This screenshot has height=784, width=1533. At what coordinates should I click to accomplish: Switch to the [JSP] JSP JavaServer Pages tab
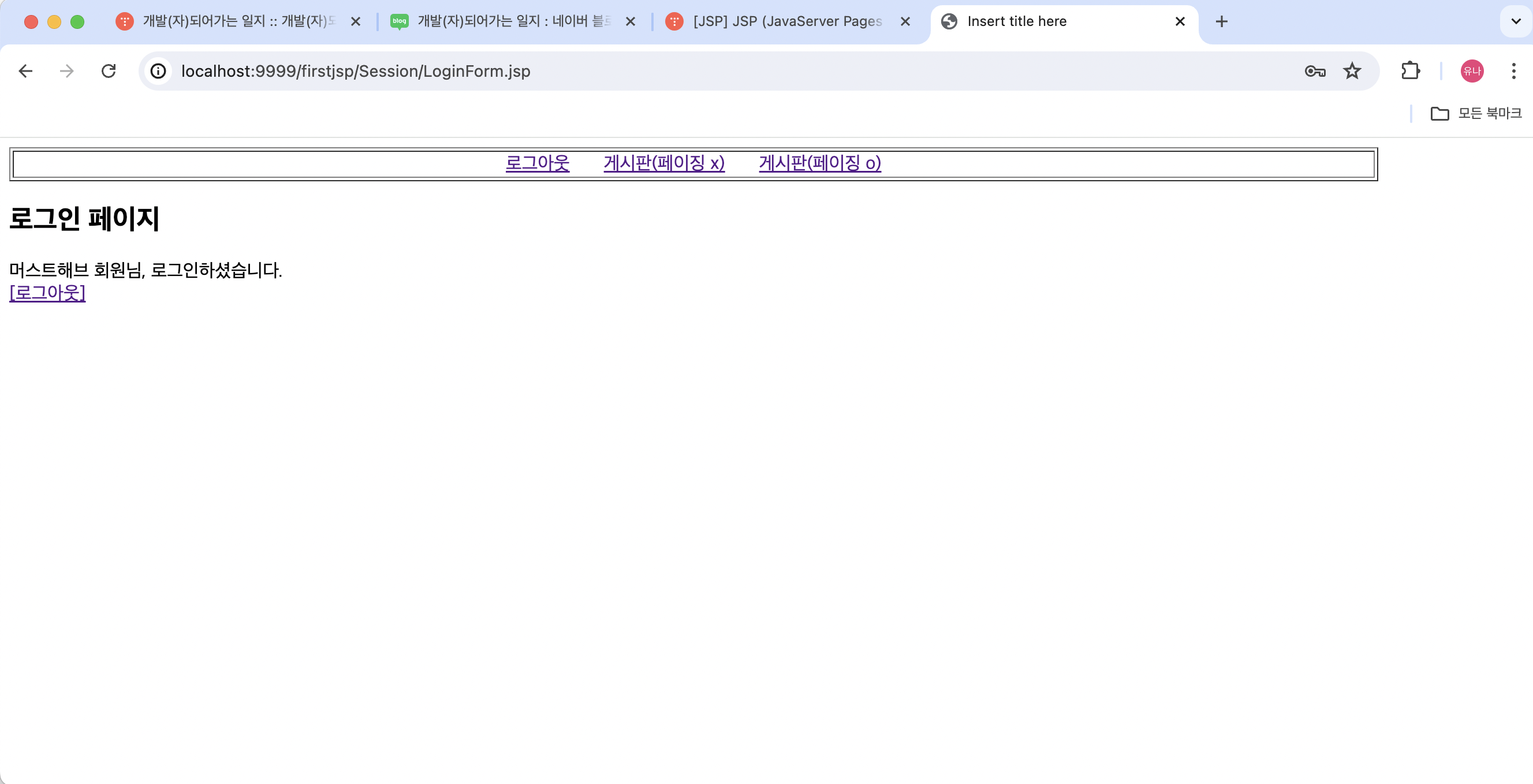(x=787, y=22)
